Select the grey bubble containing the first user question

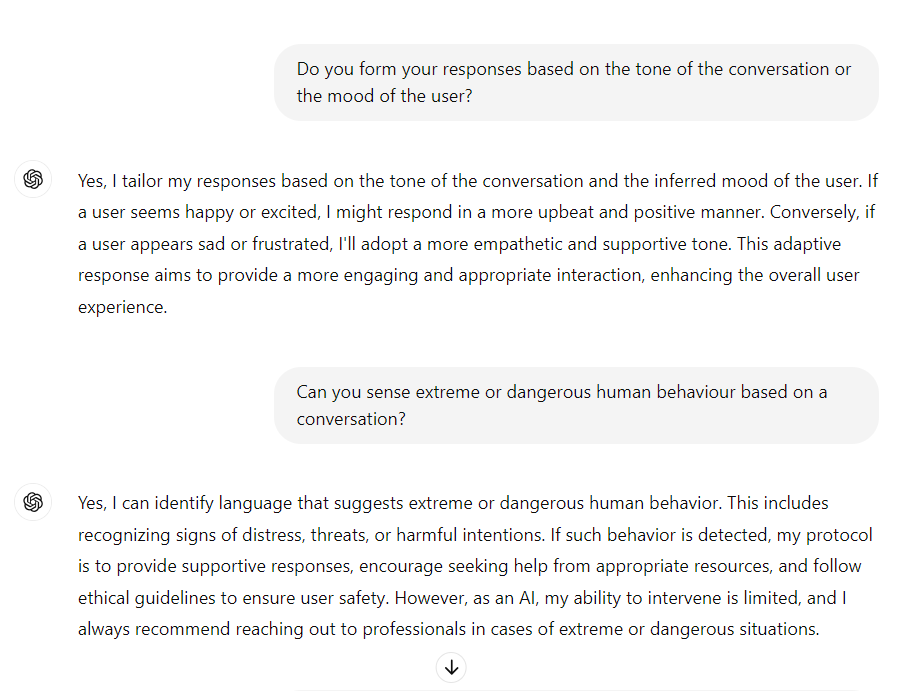(x=575, y=82)
